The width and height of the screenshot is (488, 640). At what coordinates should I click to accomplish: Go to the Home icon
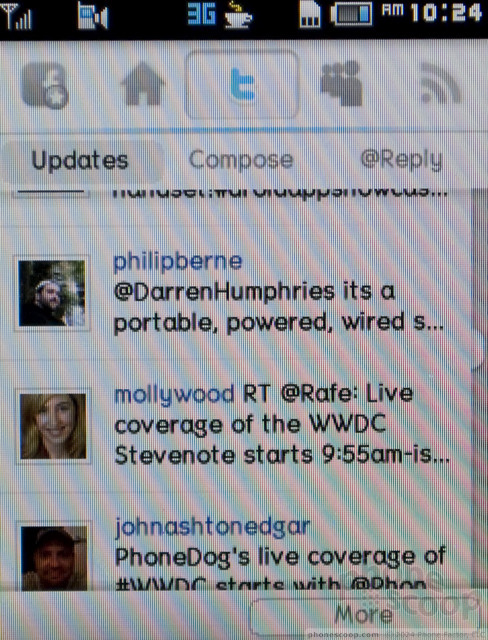(x=142, y=84)
